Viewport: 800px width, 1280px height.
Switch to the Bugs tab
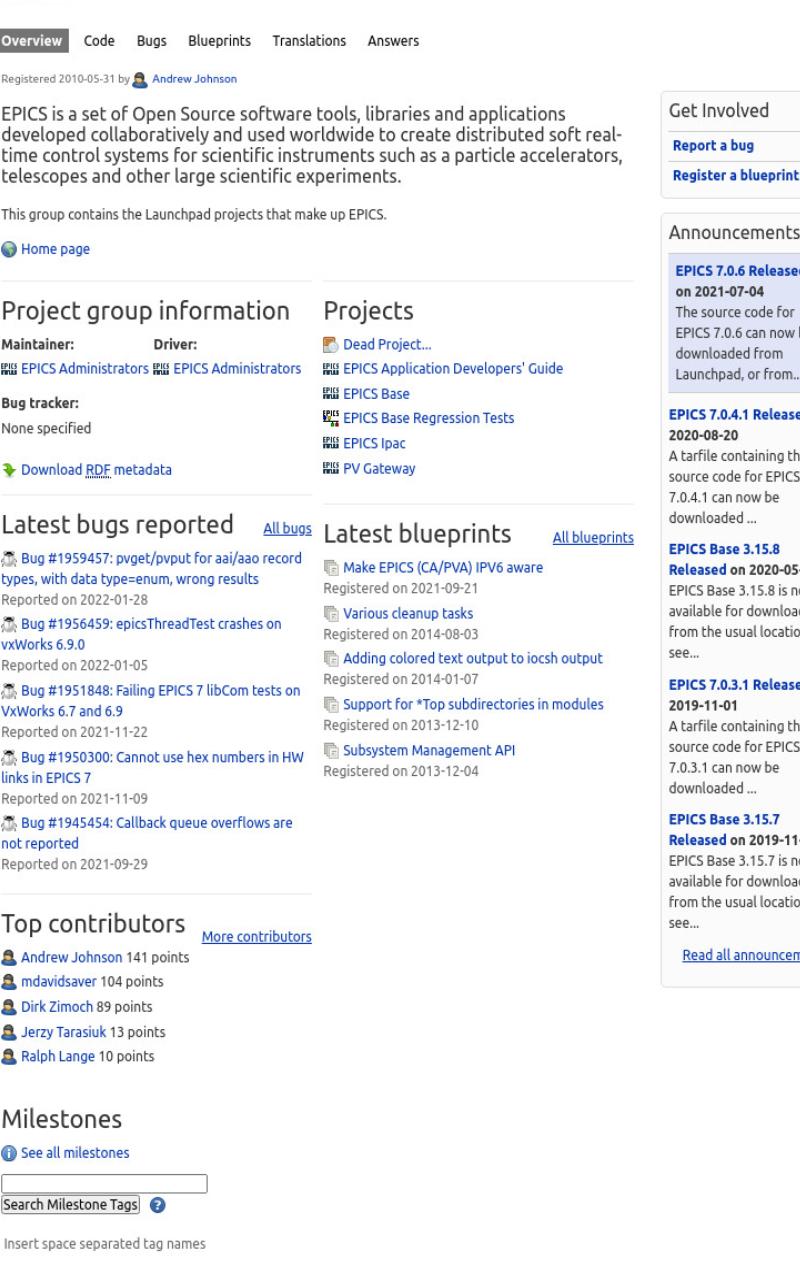152,41
